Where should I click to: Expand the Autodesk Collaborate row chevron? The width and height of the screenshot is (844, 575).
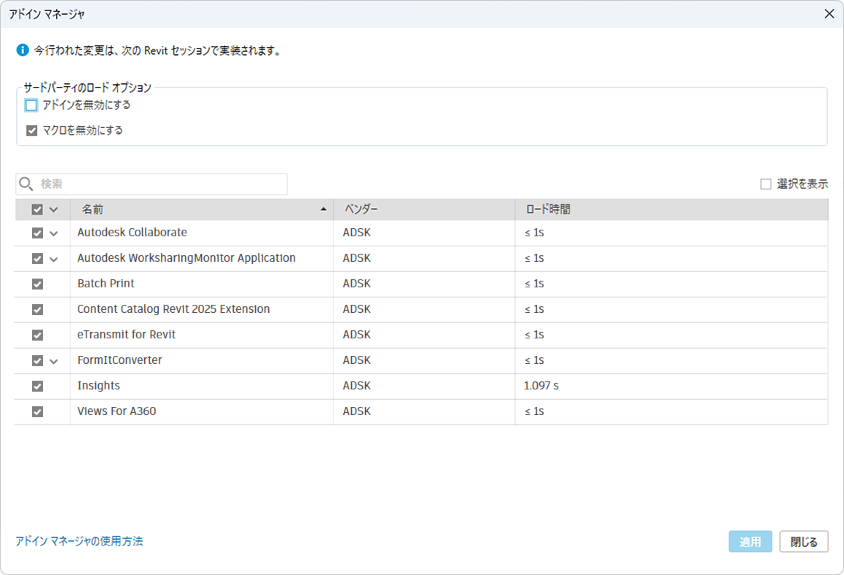53,233
